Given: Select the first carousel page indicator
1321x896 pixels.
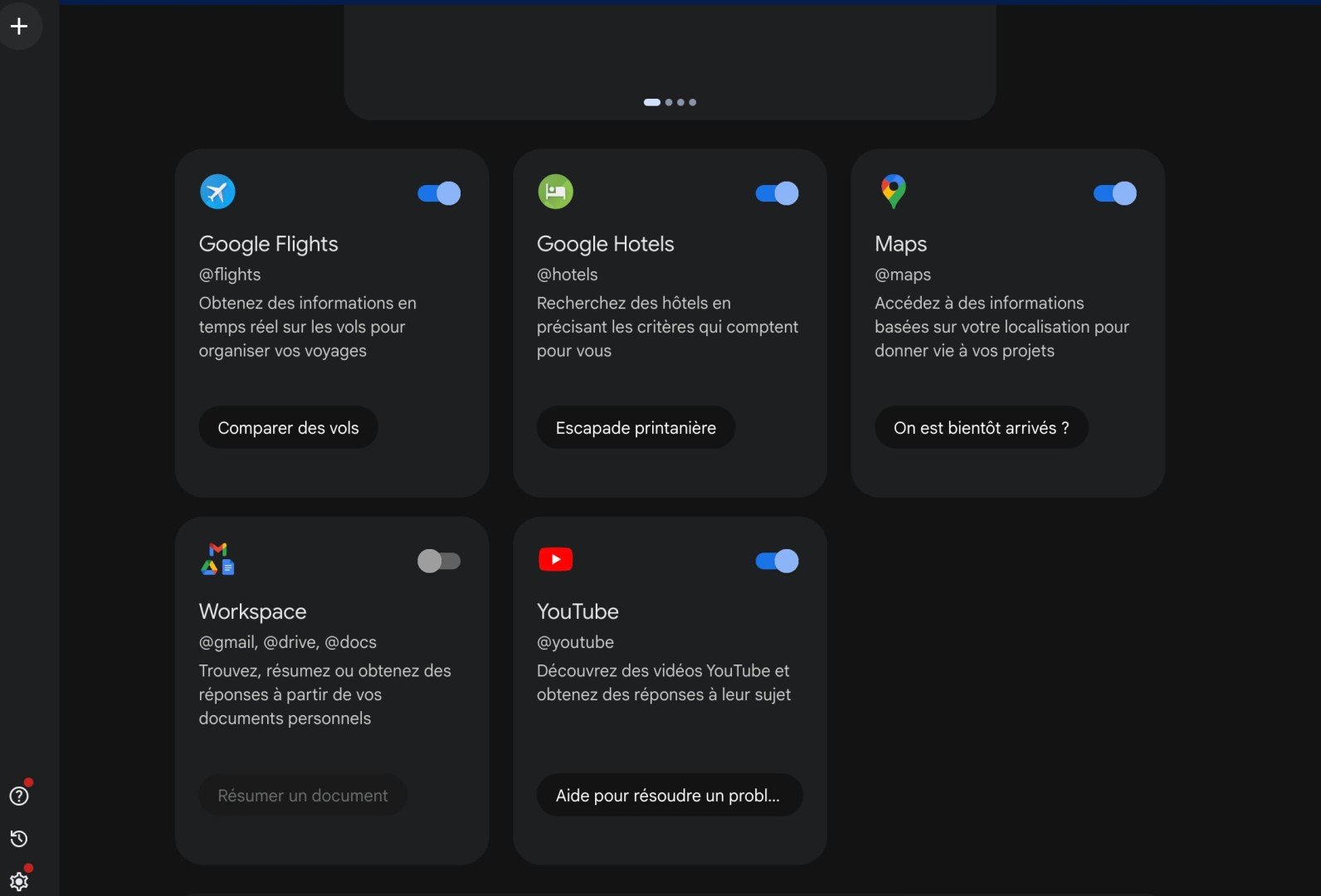Looking at the screenshot, I should (x=652, y=103).
